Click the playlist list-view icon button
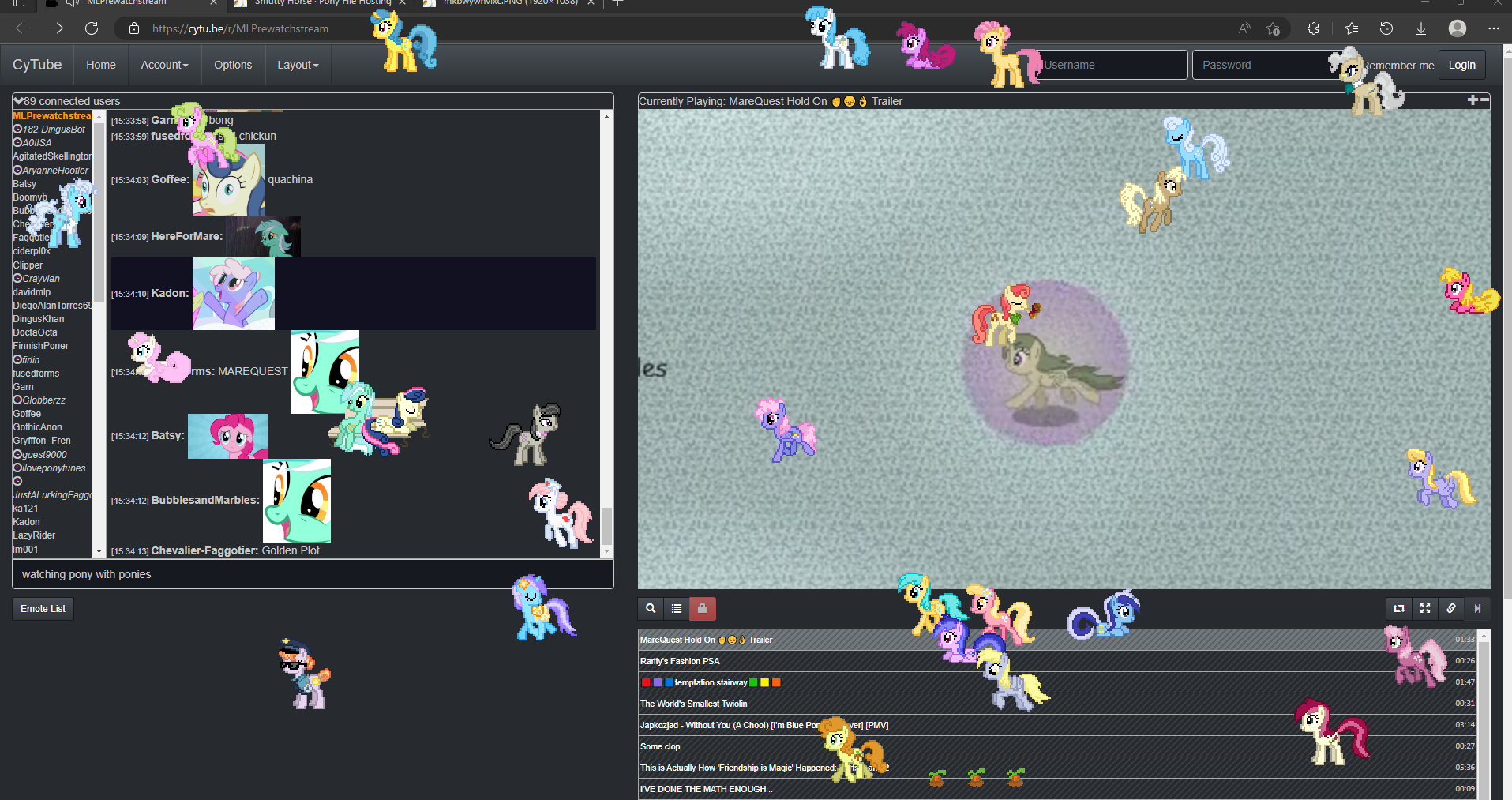 (x=677, y=609)
